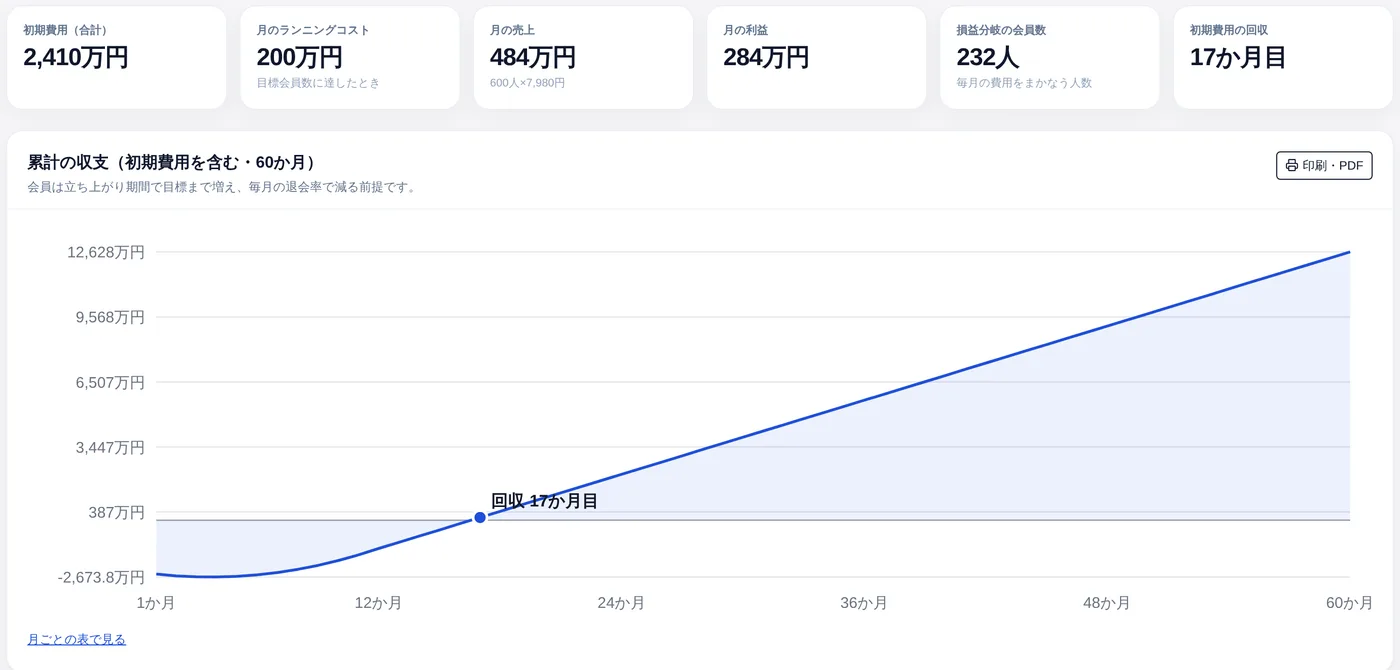The image size is (1400, 670).
Task: Click the 目標会員数に達したとき note
Action: [x=319, y=83]
